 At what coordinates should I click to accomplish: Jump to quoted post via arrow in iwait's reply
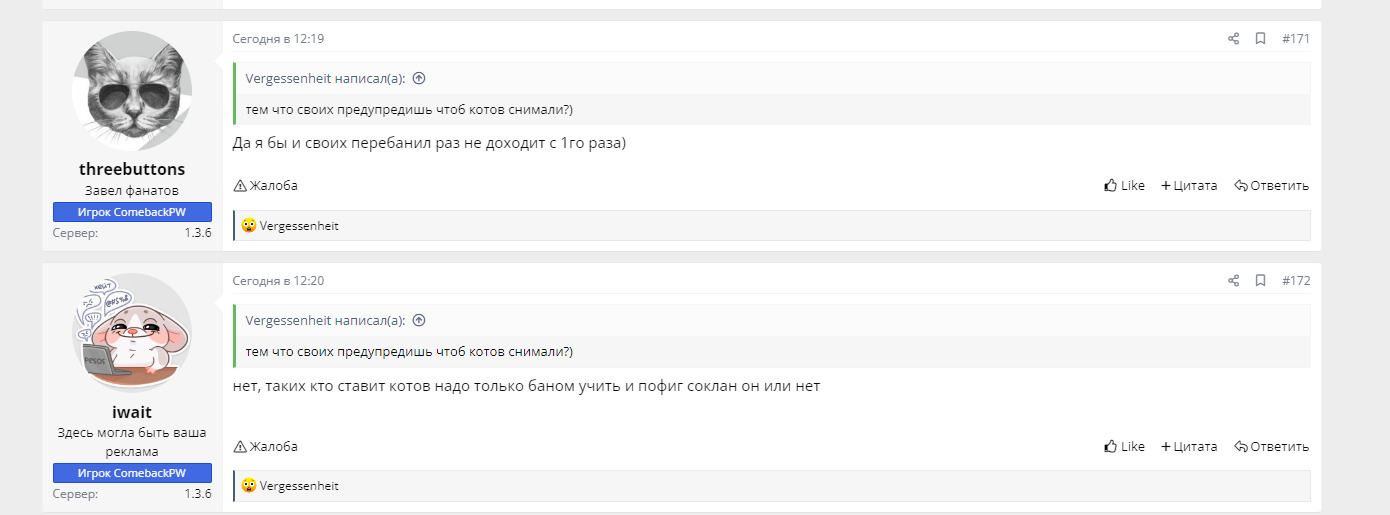[419, 321]
